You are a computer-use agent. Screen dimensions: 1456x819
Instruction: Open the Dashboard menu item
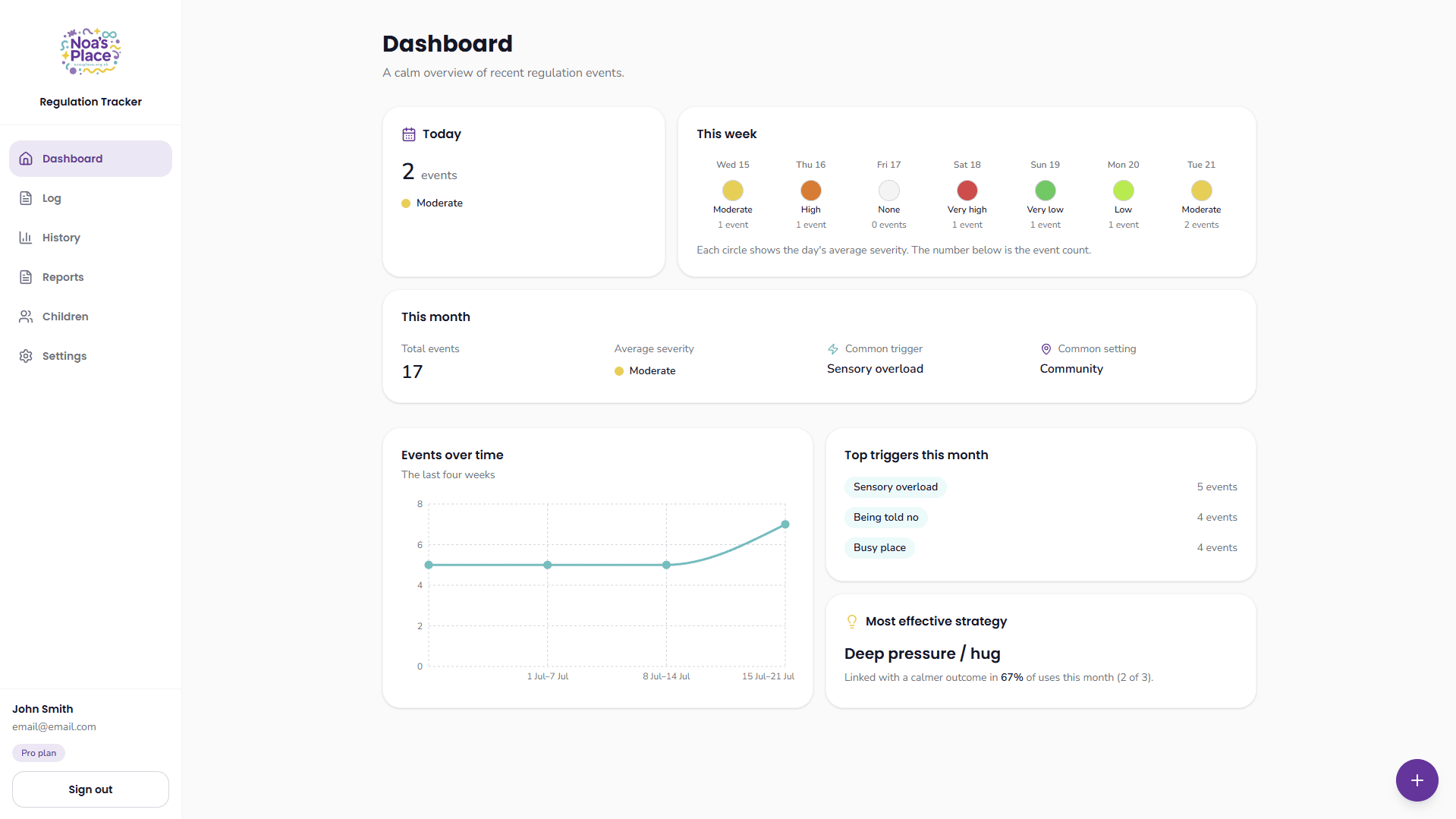click(90, 159)
